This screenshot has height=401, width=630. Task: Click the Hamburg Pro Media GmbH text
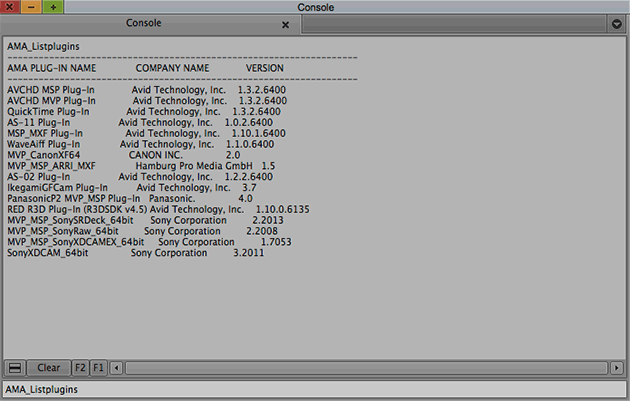pyautogui.click(x=194, y=166)
